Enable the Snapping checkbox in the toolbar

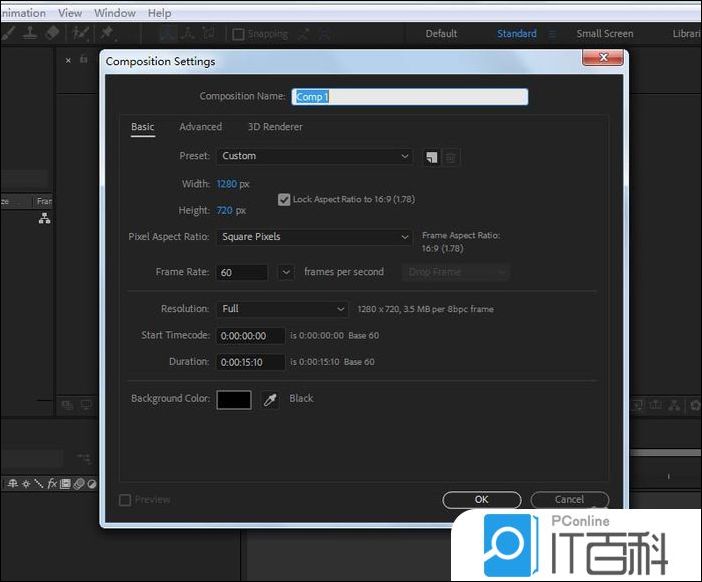[x=238, y=34]
